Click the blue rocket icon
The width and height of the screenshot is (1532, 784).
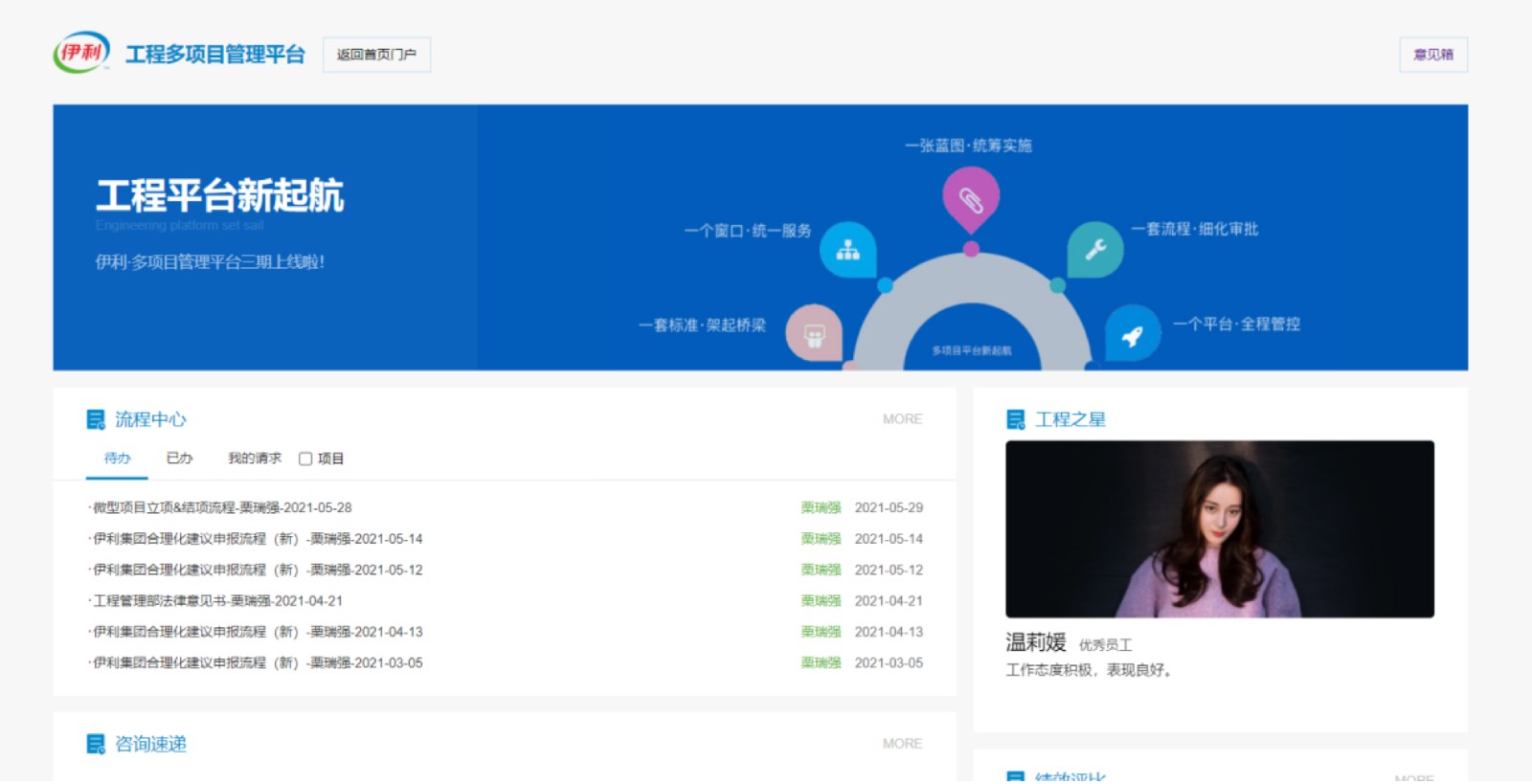coord(1133,333)
